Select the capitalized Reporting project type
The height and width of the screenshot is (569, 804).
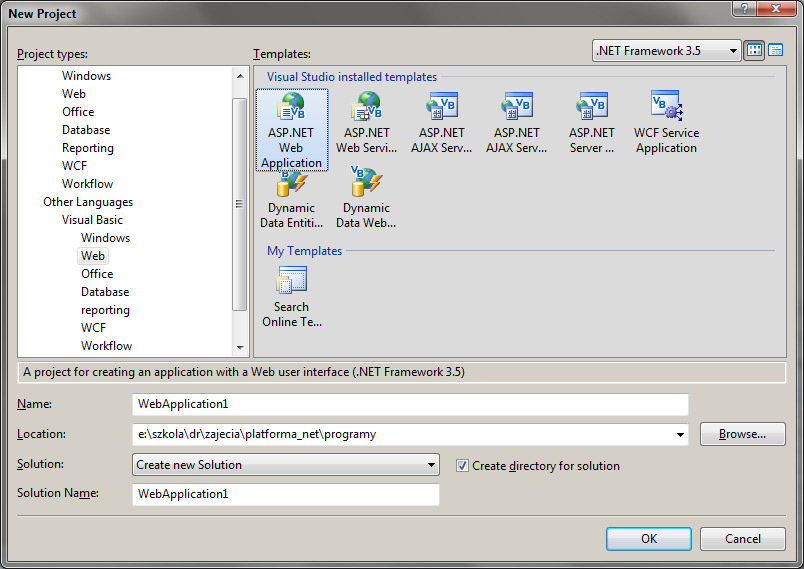coord(88,148)
